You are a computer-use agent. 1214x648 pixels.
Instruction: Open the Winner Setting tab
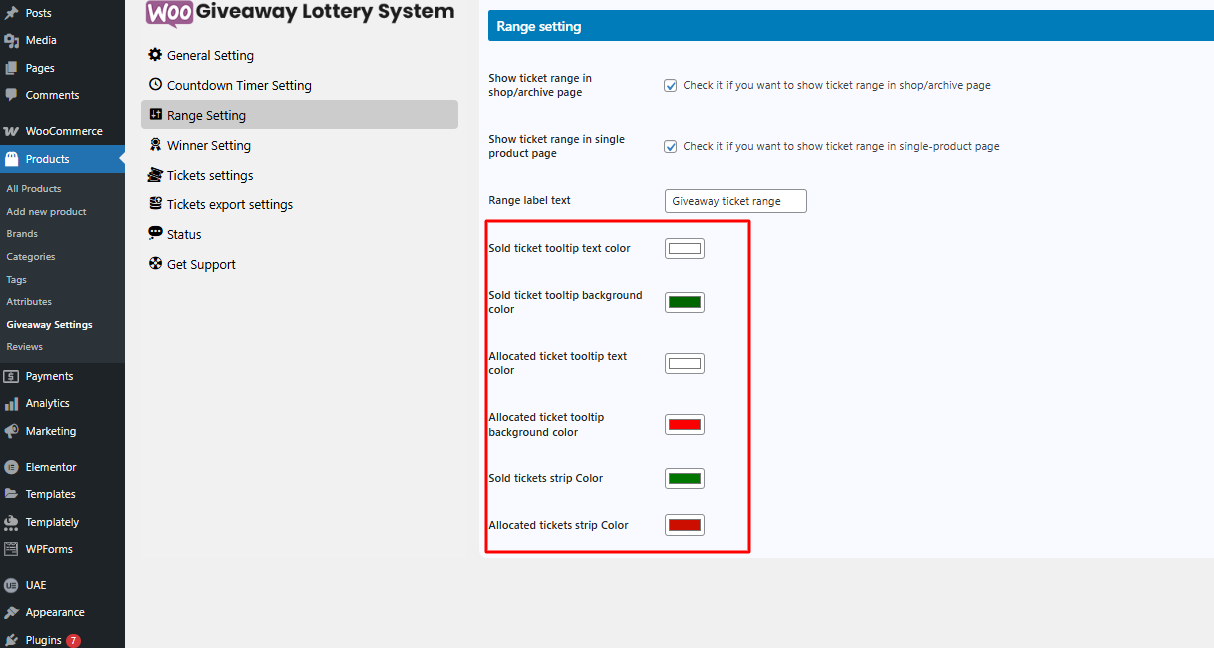(x=208, y=145)
